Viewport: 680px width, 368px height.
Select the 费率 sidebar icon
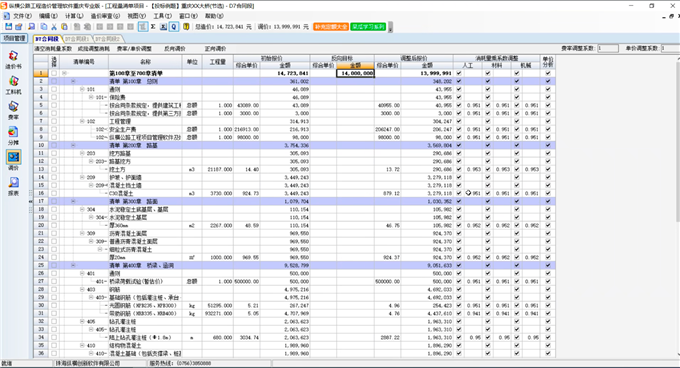pos(13,110)
